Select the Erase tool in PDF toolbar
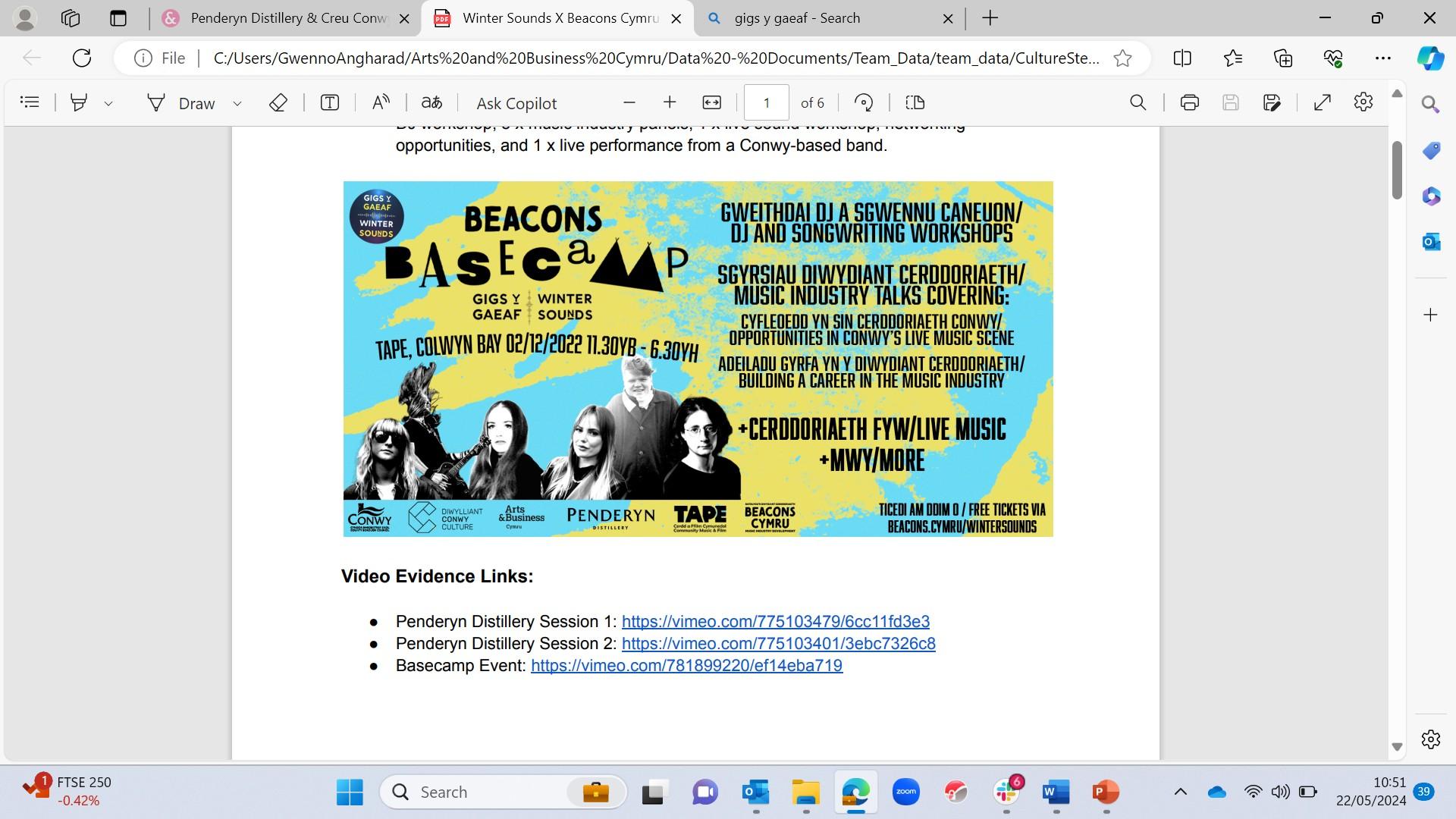Image resolution: width=1456 pixels, height=819 pixels. click(278, 102)
